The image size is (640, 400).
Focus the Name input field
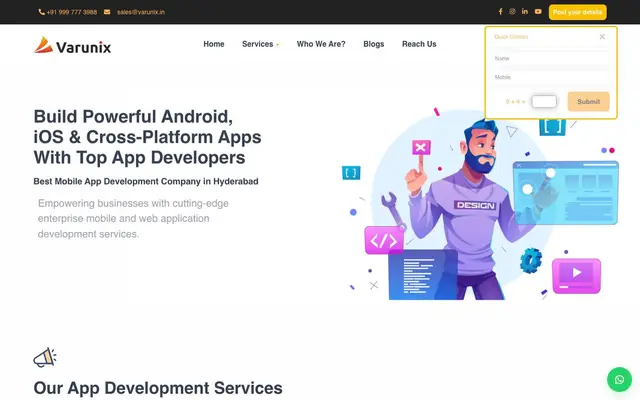[551, 59]
